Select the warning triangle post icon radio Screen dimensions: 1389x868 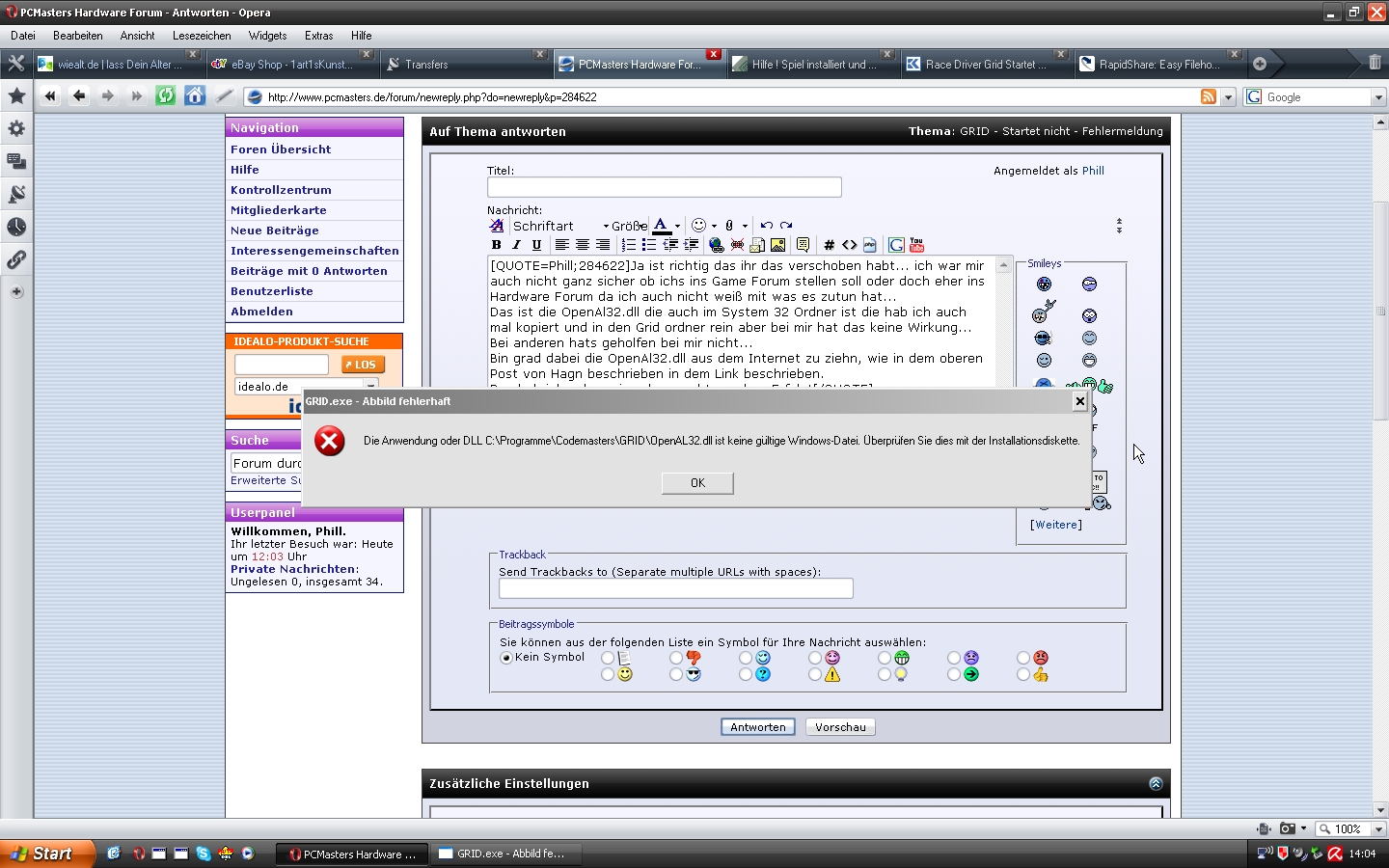(815, 675)
